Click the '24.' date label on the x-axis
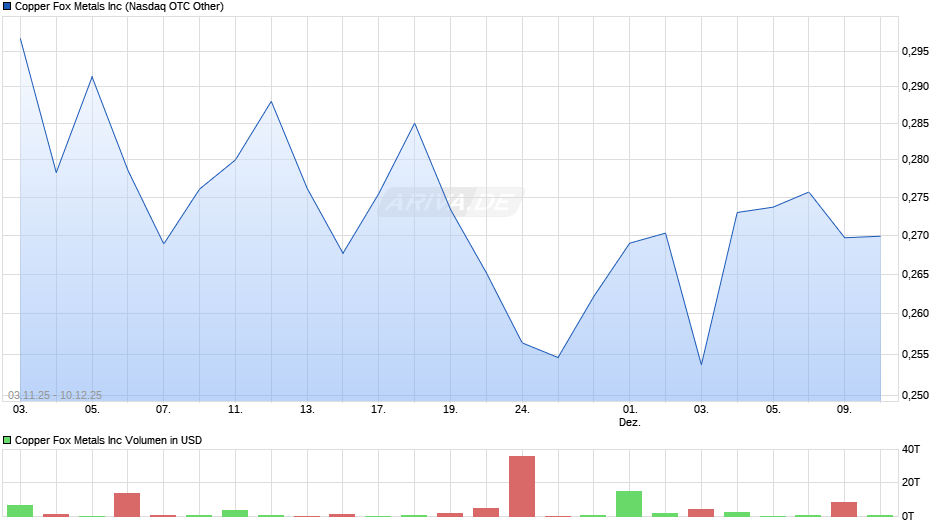940x526 pixels. tap(522, 409)
